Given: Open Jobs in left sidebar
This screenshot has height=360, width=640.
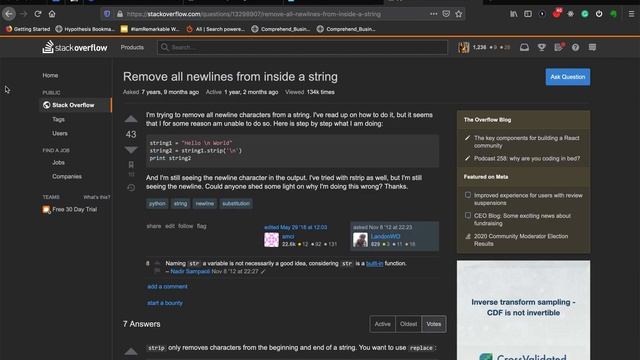Looking at the screenshot, I should (x=58, y=162).
